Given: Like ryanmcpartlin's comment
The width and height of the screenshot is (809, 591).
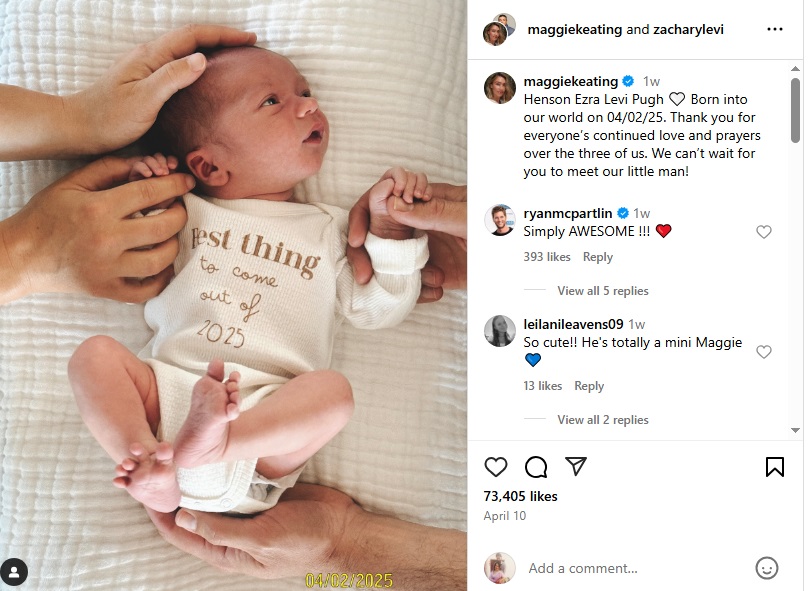Looking at the screenshot, I should click(764, 232).
